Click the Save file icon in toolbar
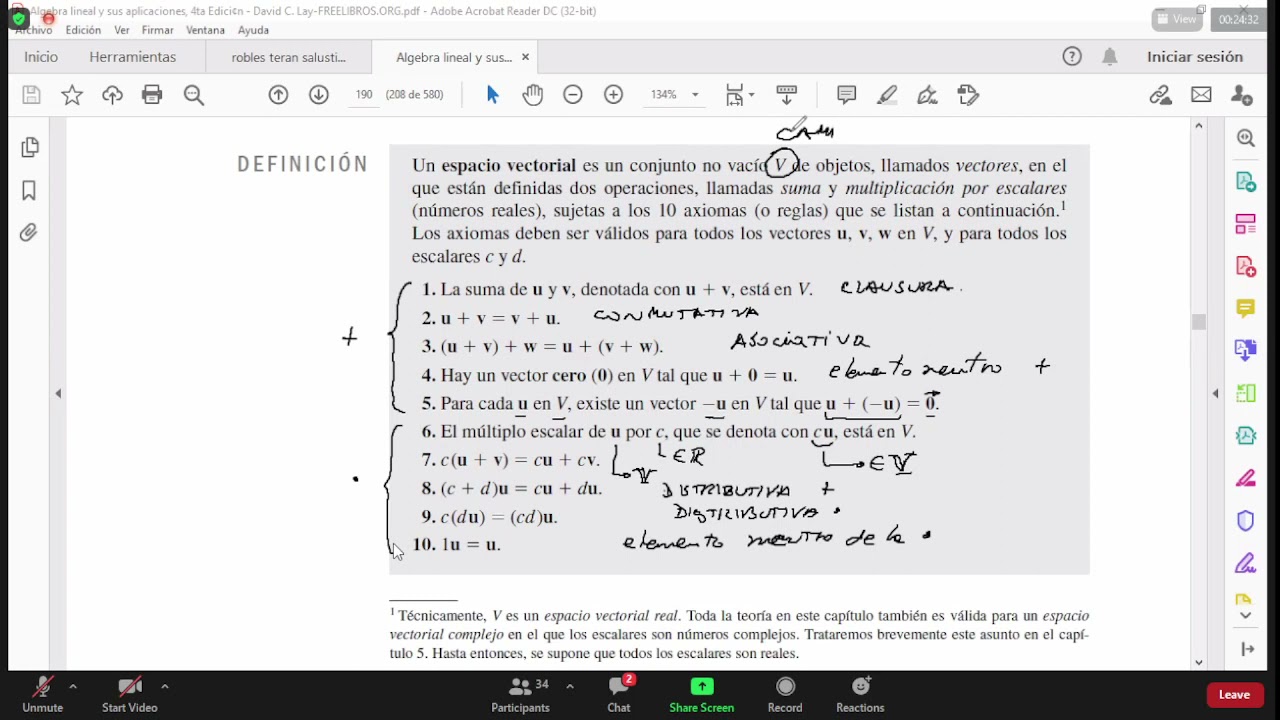 click(x=31, y=95)
